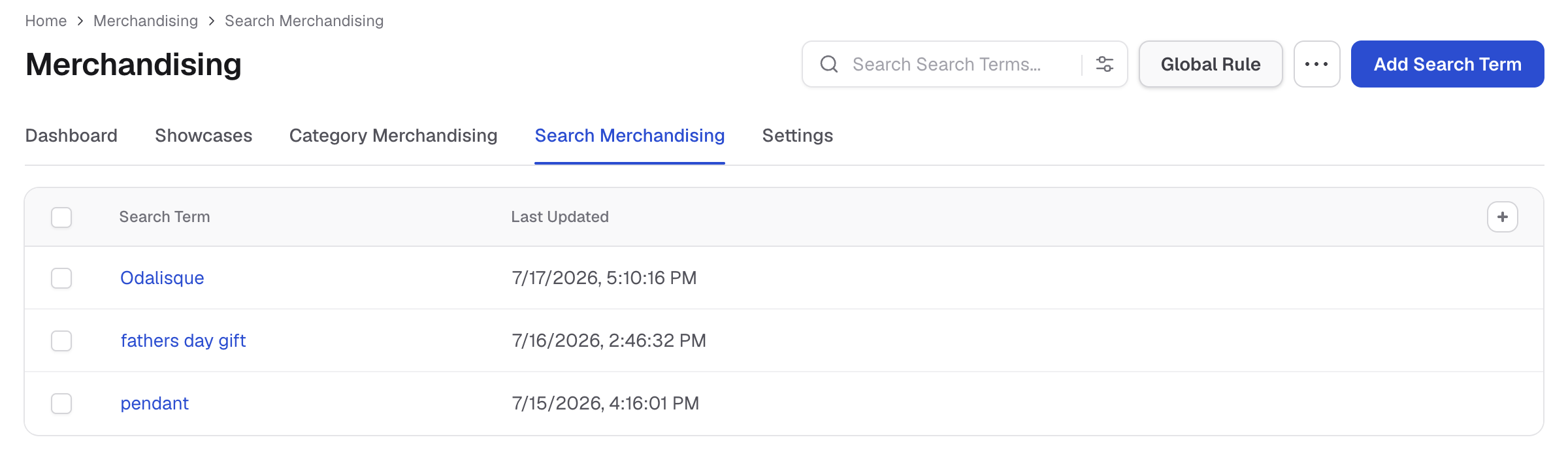Screen dimensions: 1568x465
Task: Click the plus add-column icon in table header
Action: (1503, 217)
